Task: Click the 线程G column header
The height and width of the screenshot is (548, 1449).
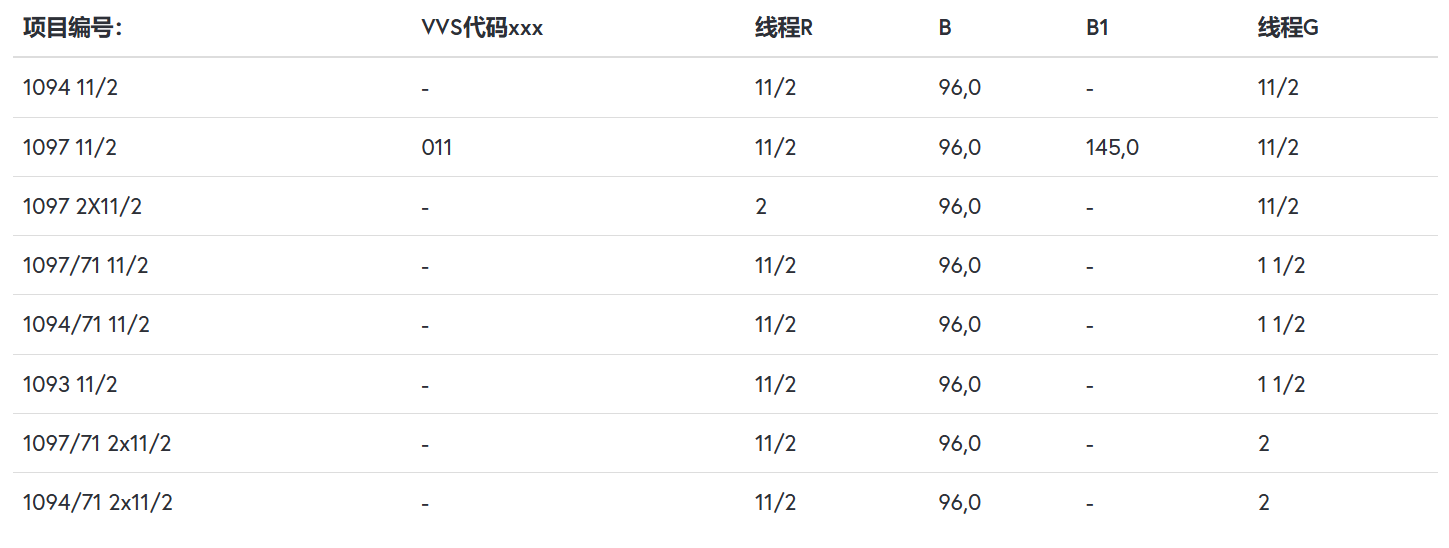Action: tap(1288, 28)
